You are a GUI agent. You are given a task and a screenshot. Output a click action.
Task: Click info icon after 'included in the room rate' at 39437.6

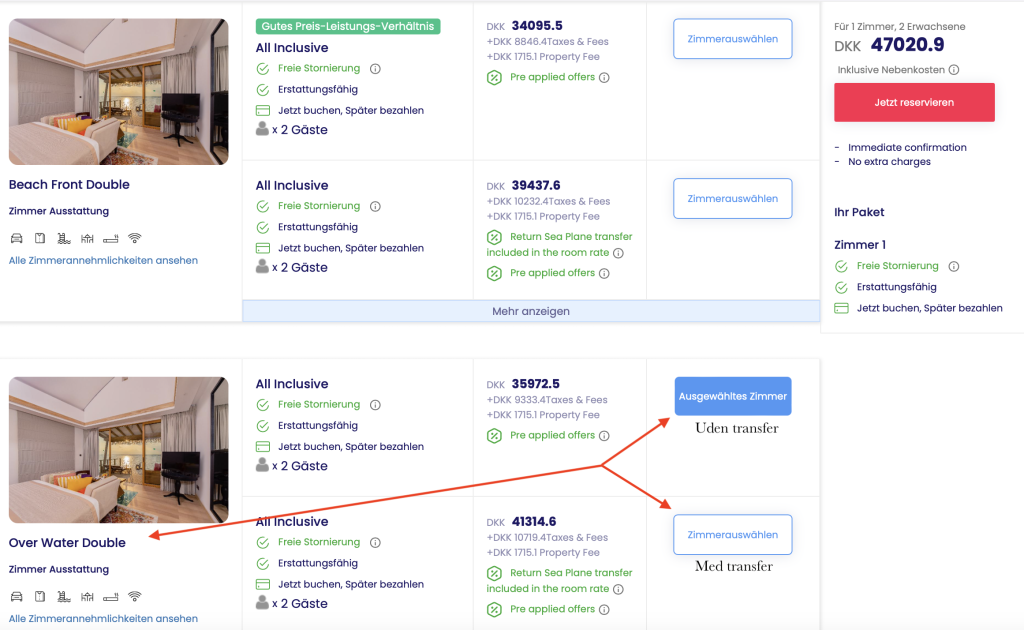tap(618, 253)
